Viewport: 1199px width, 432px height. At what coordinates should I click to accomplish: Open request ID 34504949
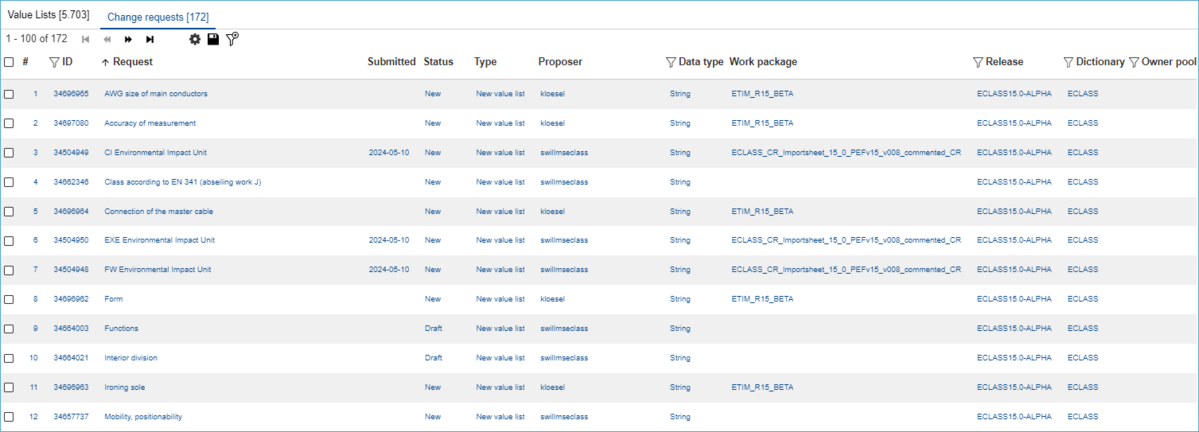pos(71,153)
